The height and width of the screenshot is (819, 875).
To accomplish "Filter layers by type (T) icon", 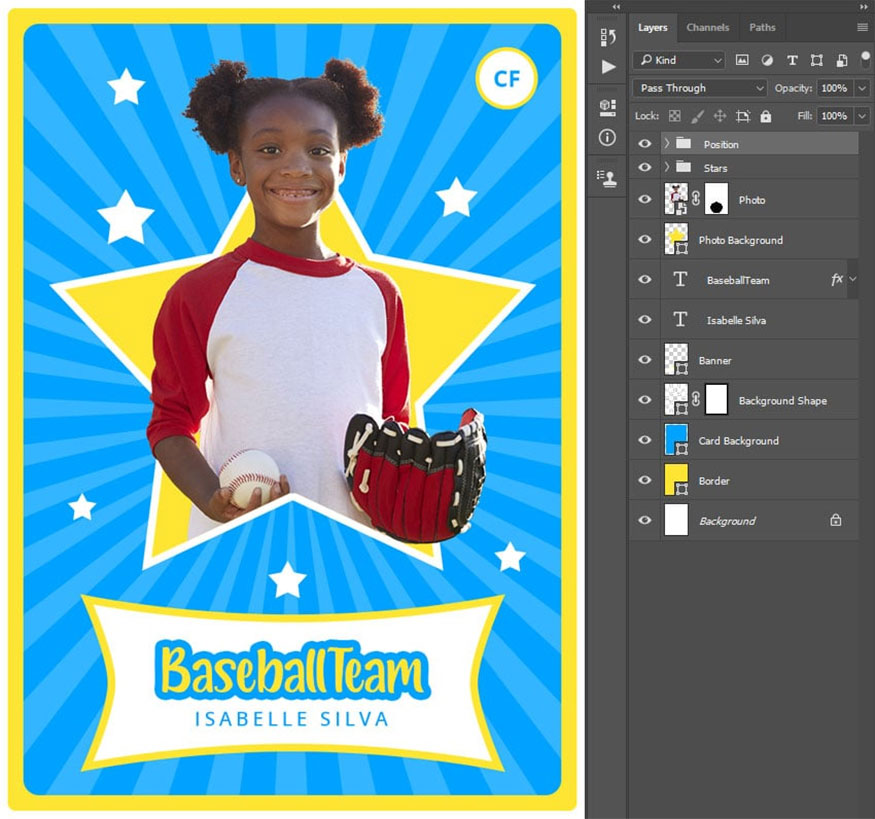I will pyautogui.click(x=792, y=60).
